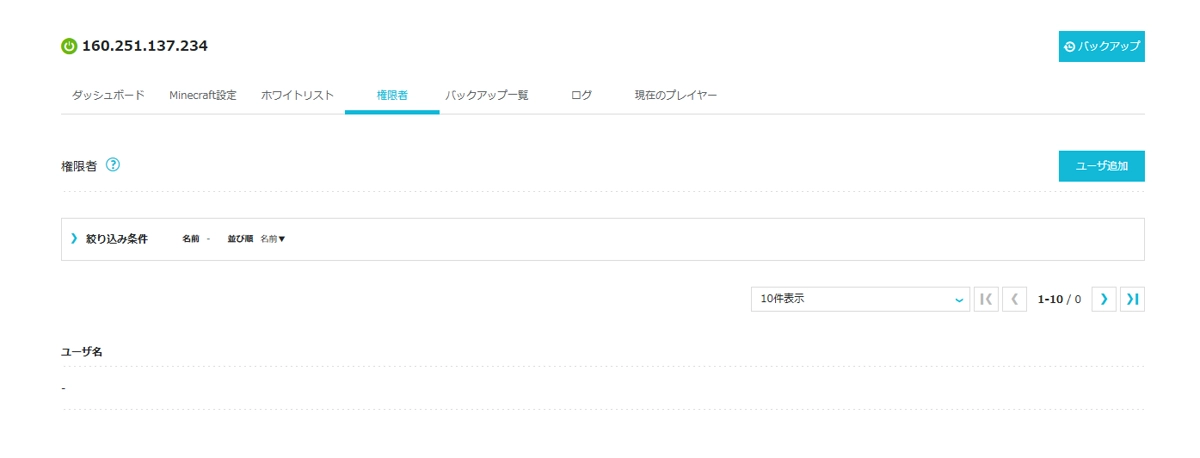Click the バックアップ button

tap(1101, 46)
